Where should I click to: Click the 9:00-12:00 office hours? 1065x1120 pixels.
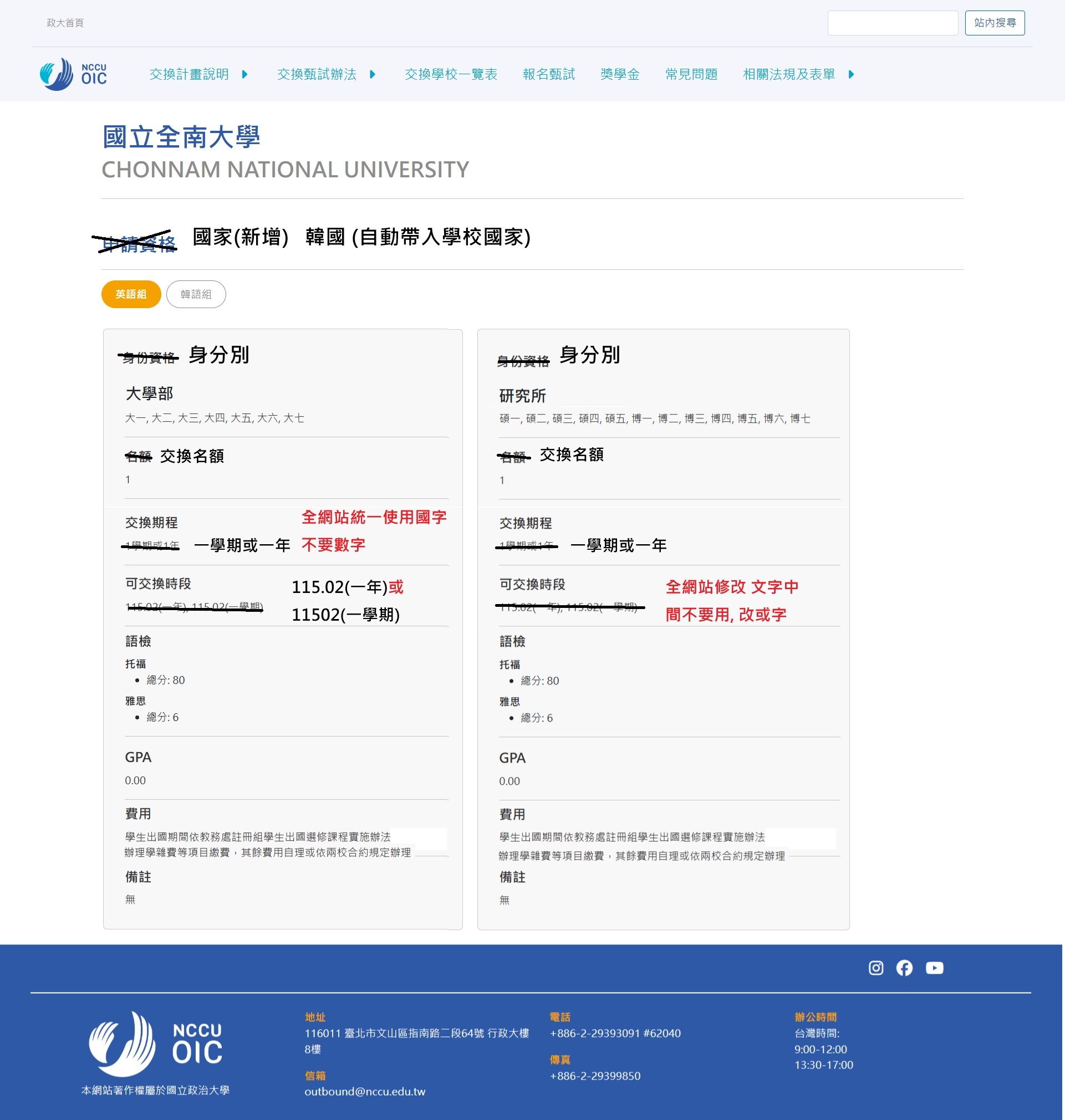click(x=821, y=1050)
